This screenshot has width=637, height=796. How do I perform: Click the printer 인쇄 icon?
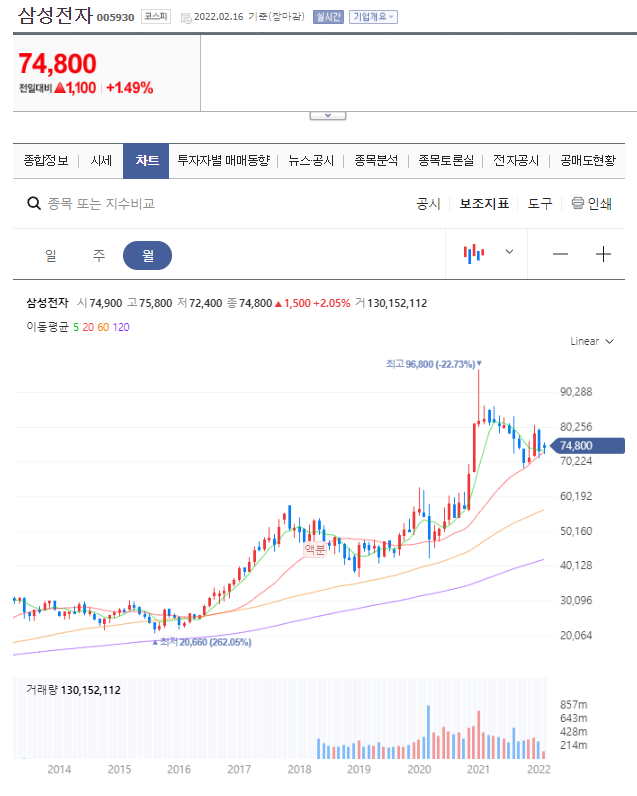pyautogui.click(x=578, y=203)
